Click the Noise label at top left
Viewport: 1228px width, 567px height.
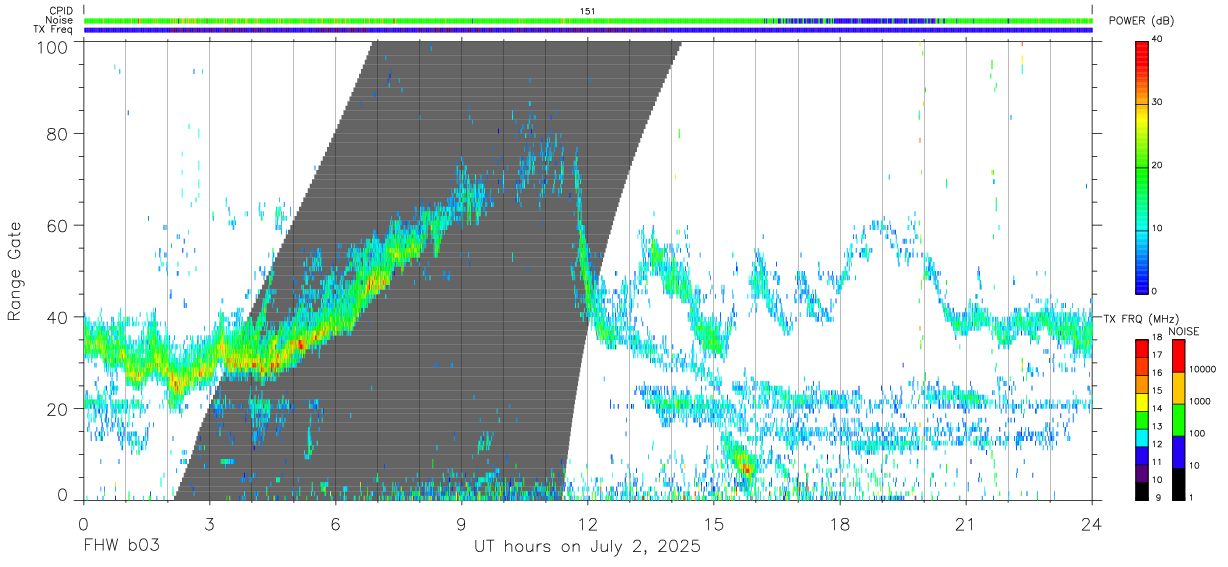59,20
